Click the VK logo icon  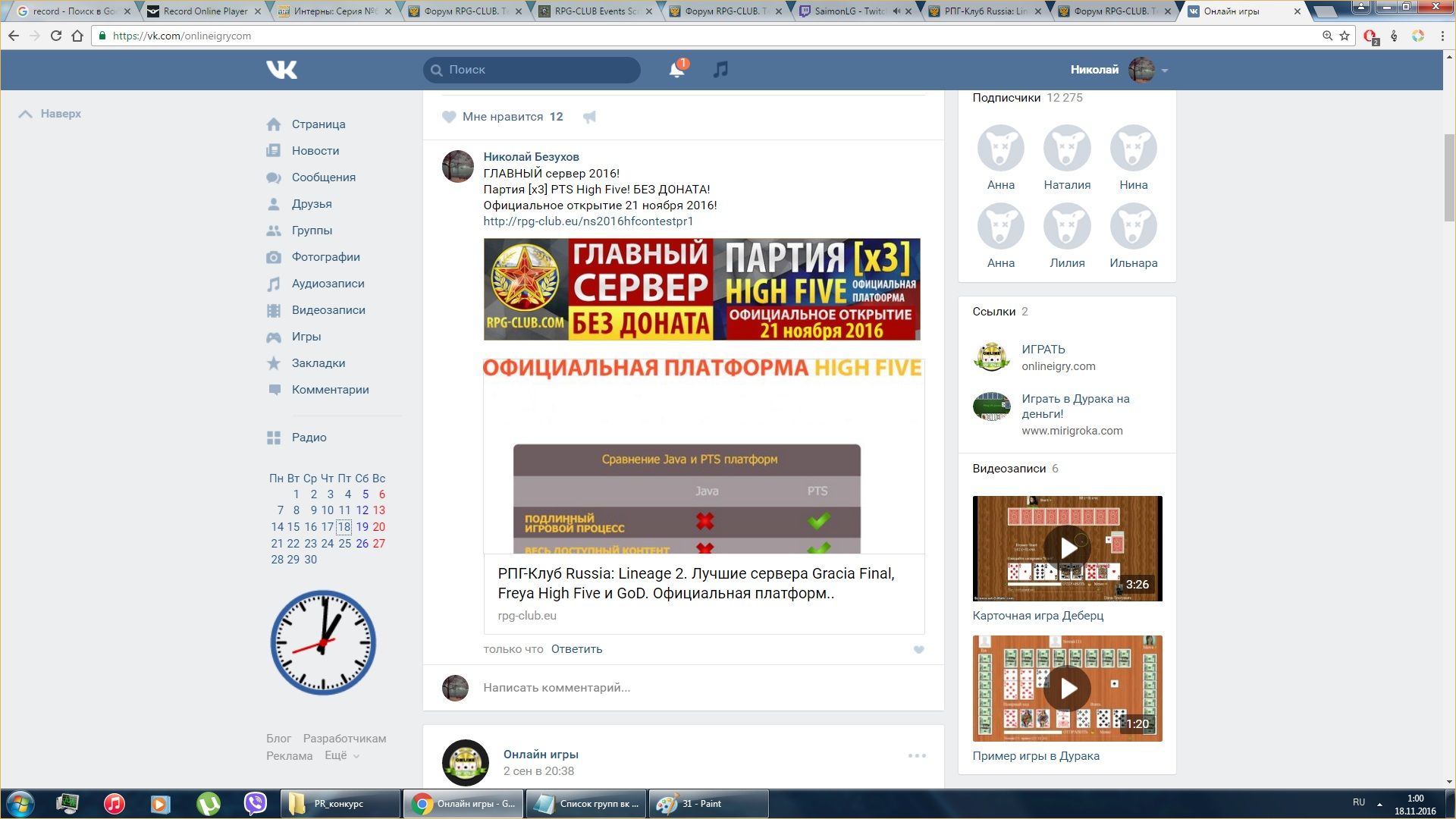[x=281, y=70]
